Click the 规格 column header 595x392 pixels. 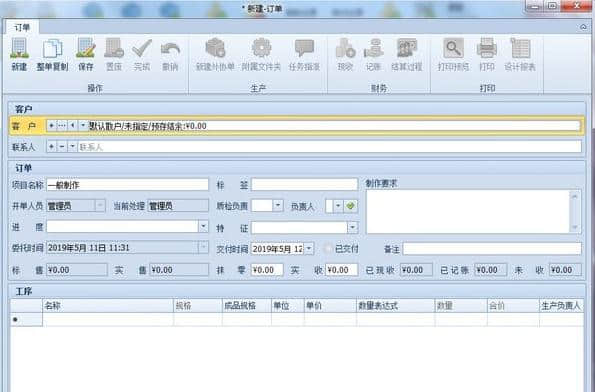pyautogui.click(x=197, y=305)
